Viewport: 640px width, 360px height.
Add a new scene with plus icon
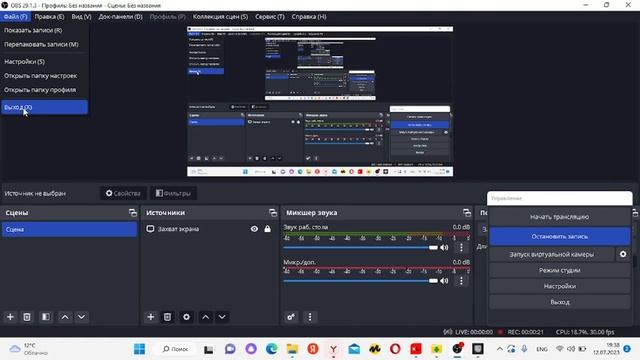[x=10, y=317]
